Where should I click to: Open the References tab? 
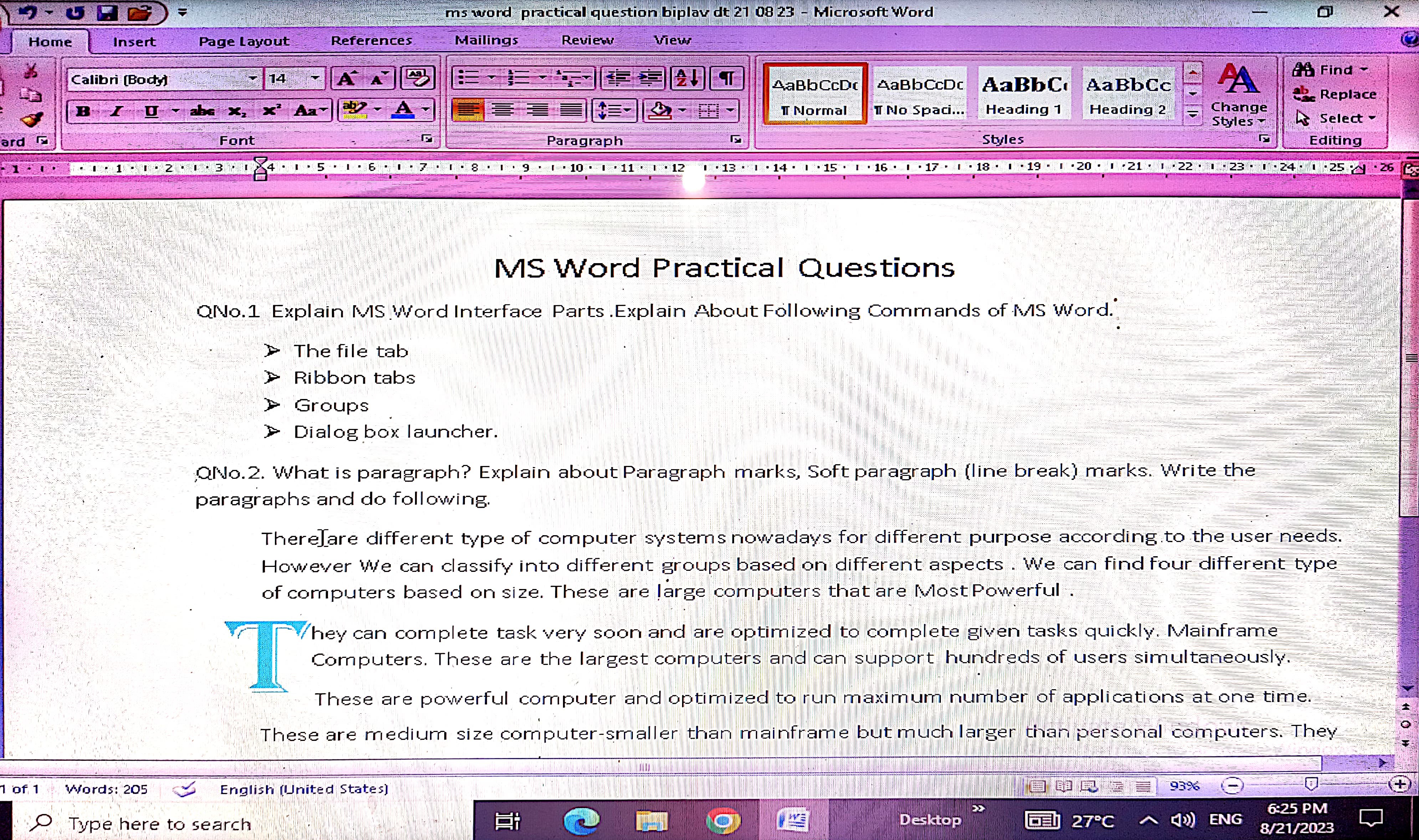click(371, 41)
